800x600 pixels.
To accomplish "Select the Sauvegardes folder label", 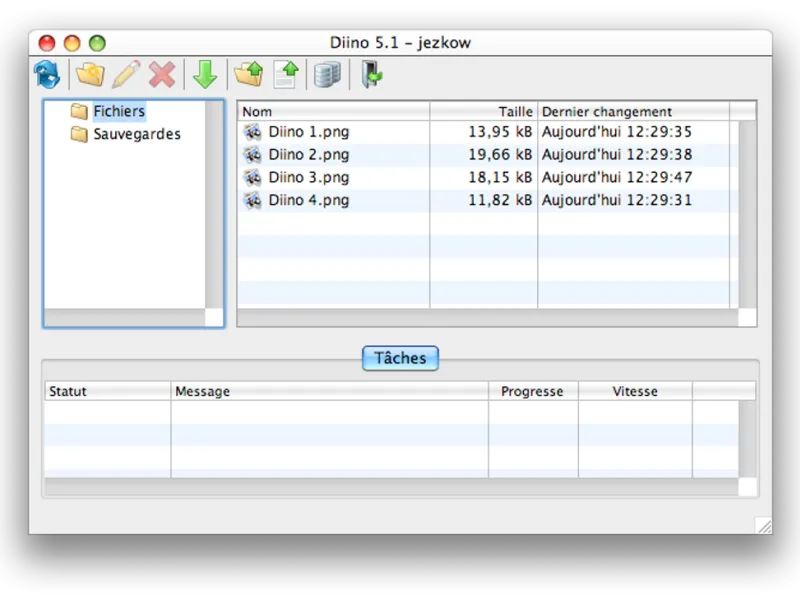I will [137, 134].
